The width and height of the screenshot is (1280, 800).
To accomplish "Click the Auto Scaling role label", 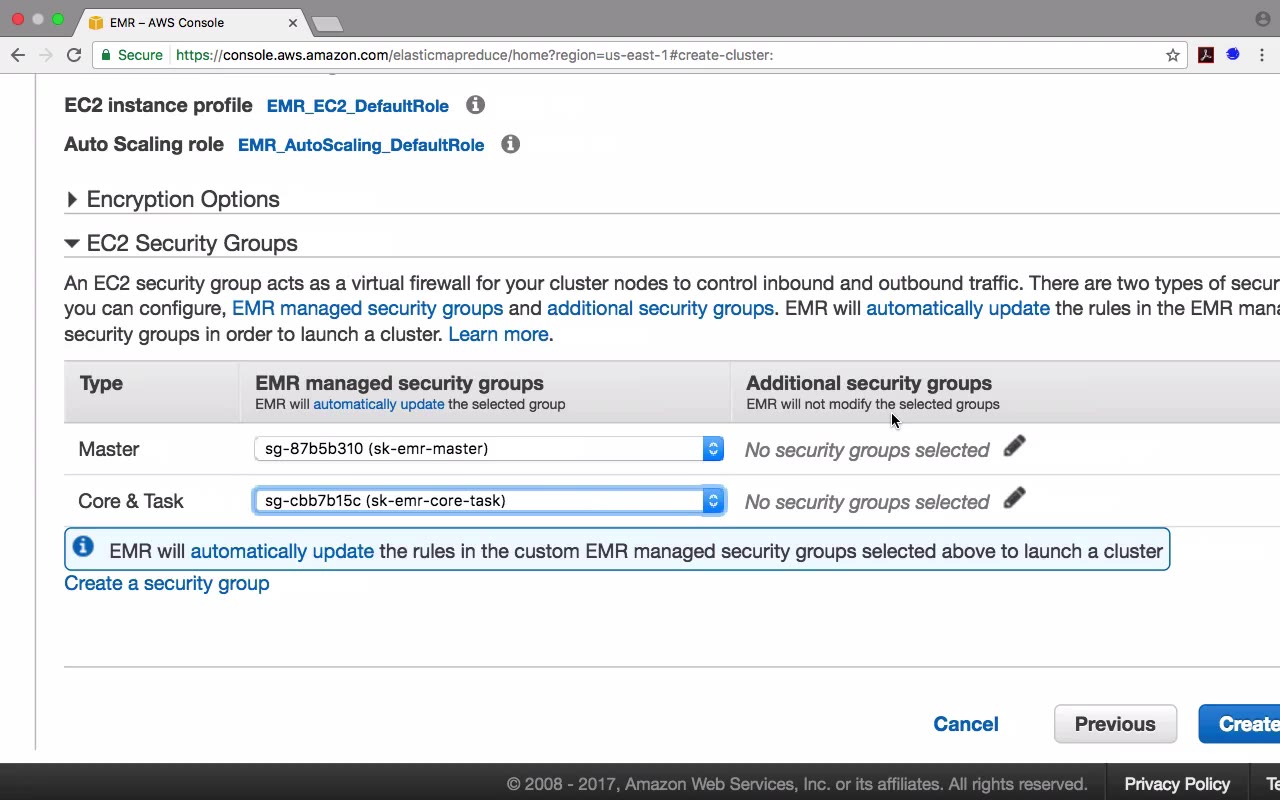I will pyautogui.click(x=144, y=144).
